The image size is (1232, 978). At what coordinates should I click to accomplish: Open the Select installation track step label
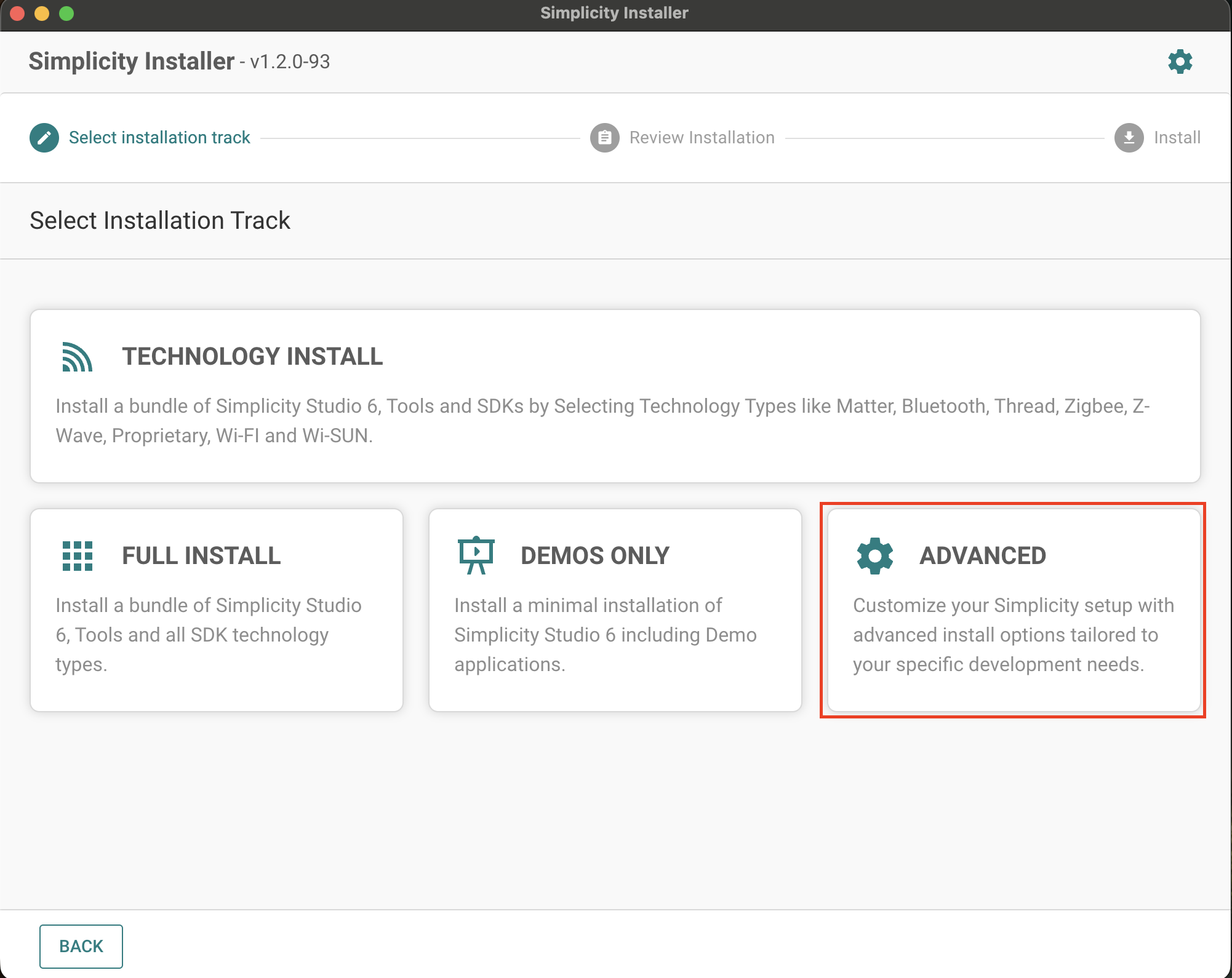[x=159, y=138]
